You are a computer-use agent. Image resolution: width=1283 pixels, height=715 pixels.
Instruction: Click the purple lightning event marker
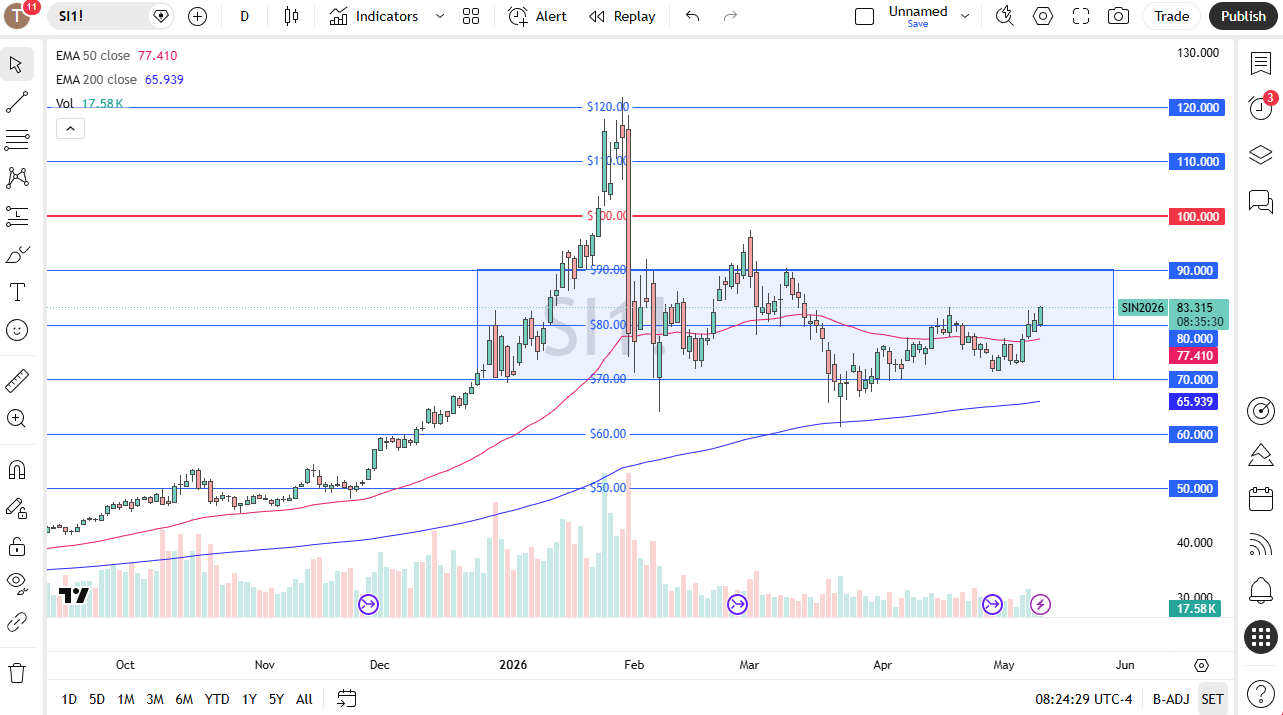coord(1040,604)
